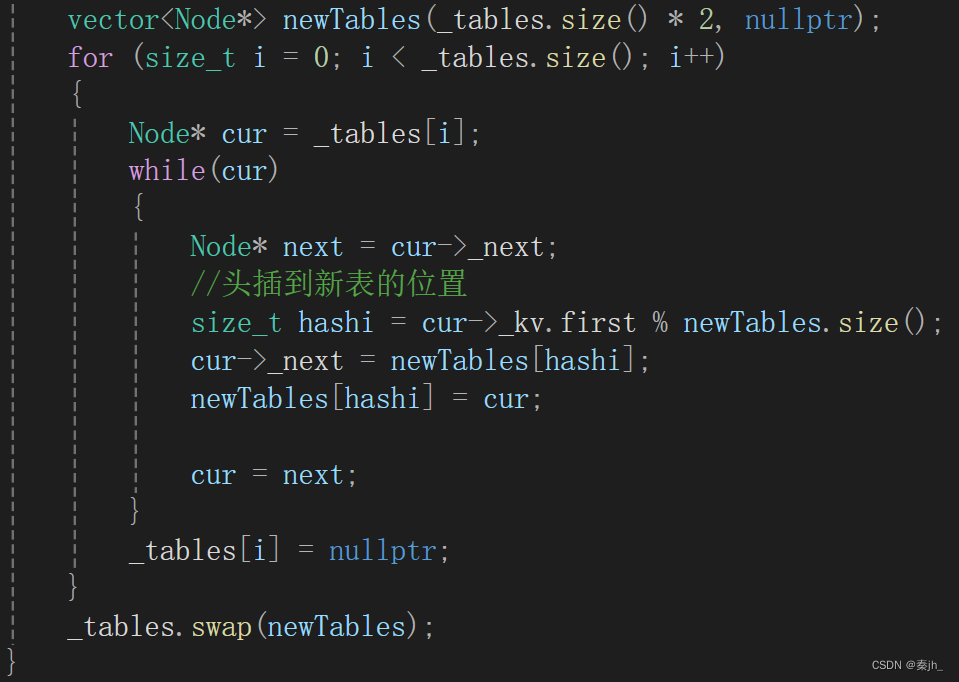
Task: Click the for keyword of the loop
Action: point(91,57)
